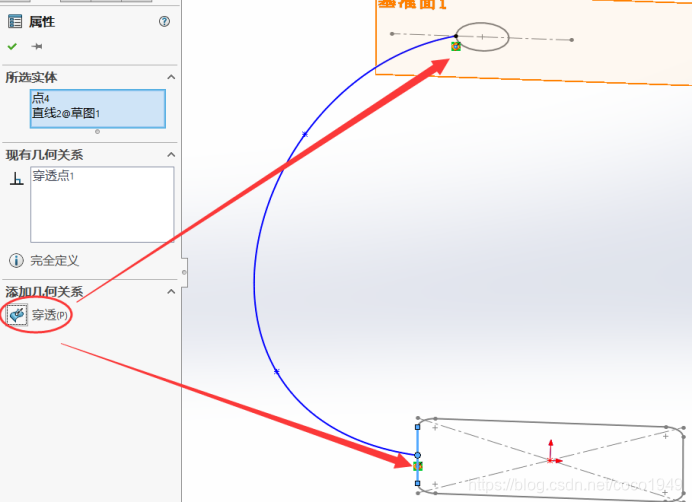Collapse the 添加几何关系 section
The image size is (692, 503).
pyautogui.click(x=171, y=292)
